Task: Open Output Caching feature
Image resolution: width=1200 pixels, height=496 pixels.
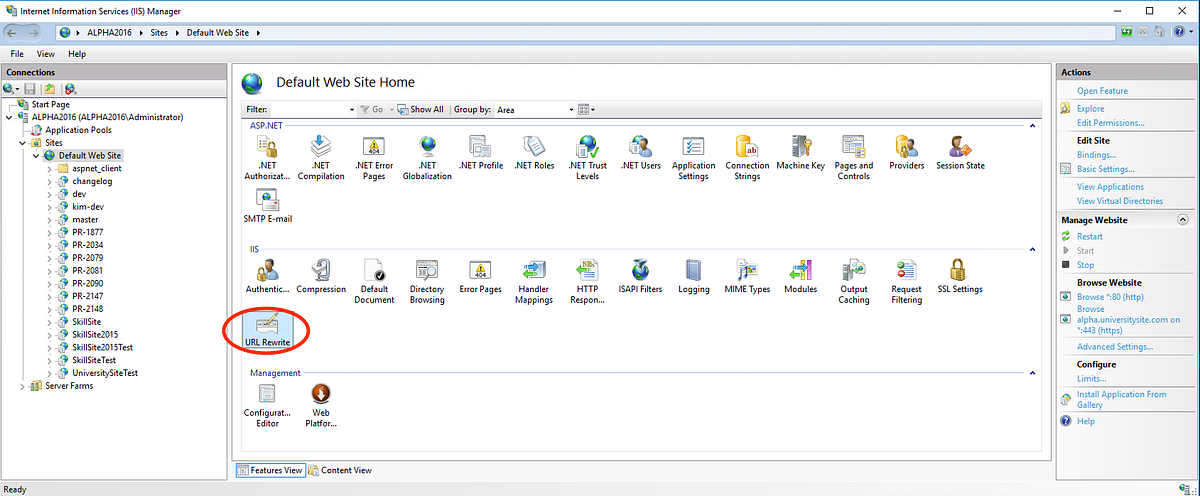Action: 853,281
